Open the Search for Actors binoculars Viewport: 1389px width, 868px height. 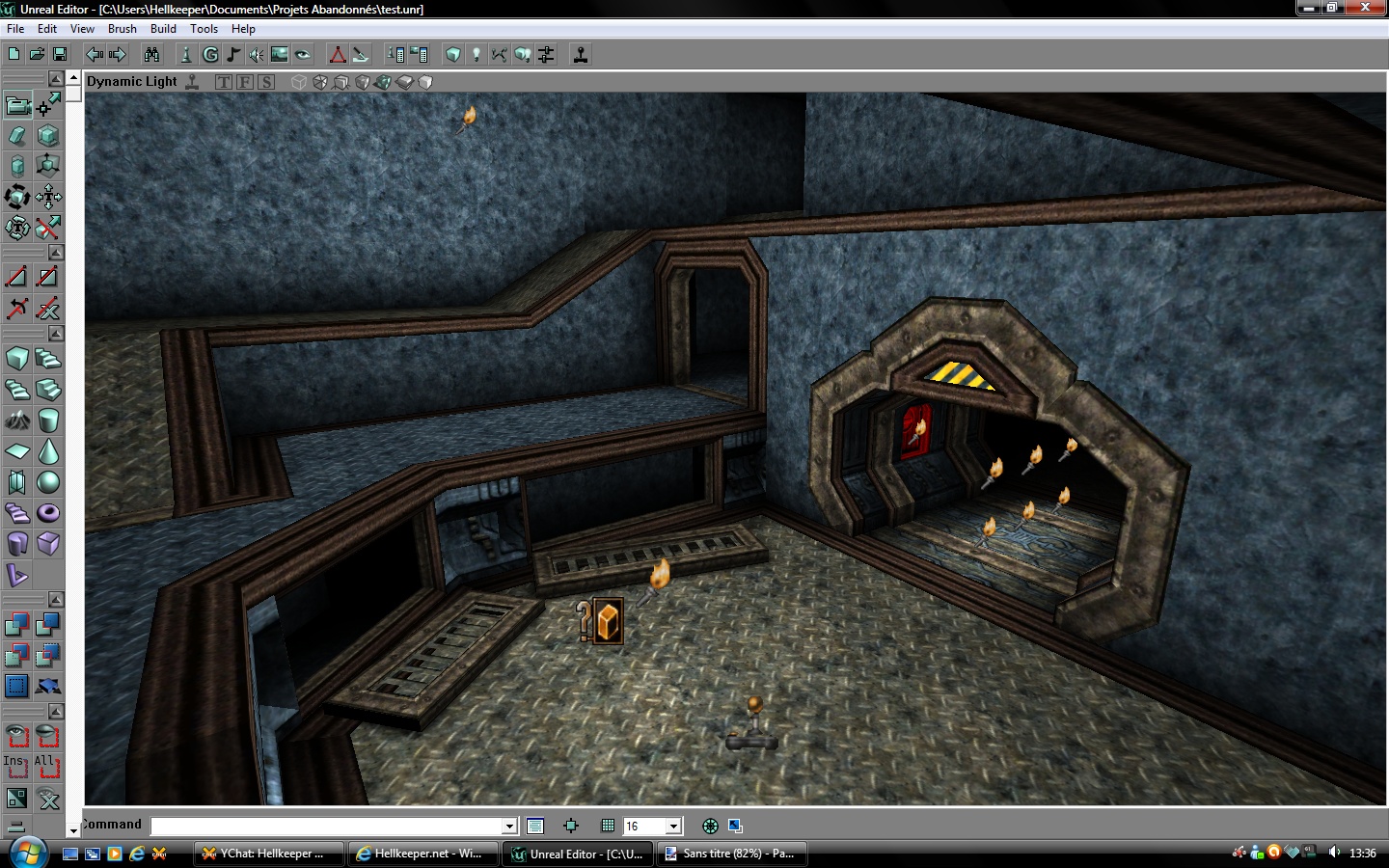(x=151, y=55)
